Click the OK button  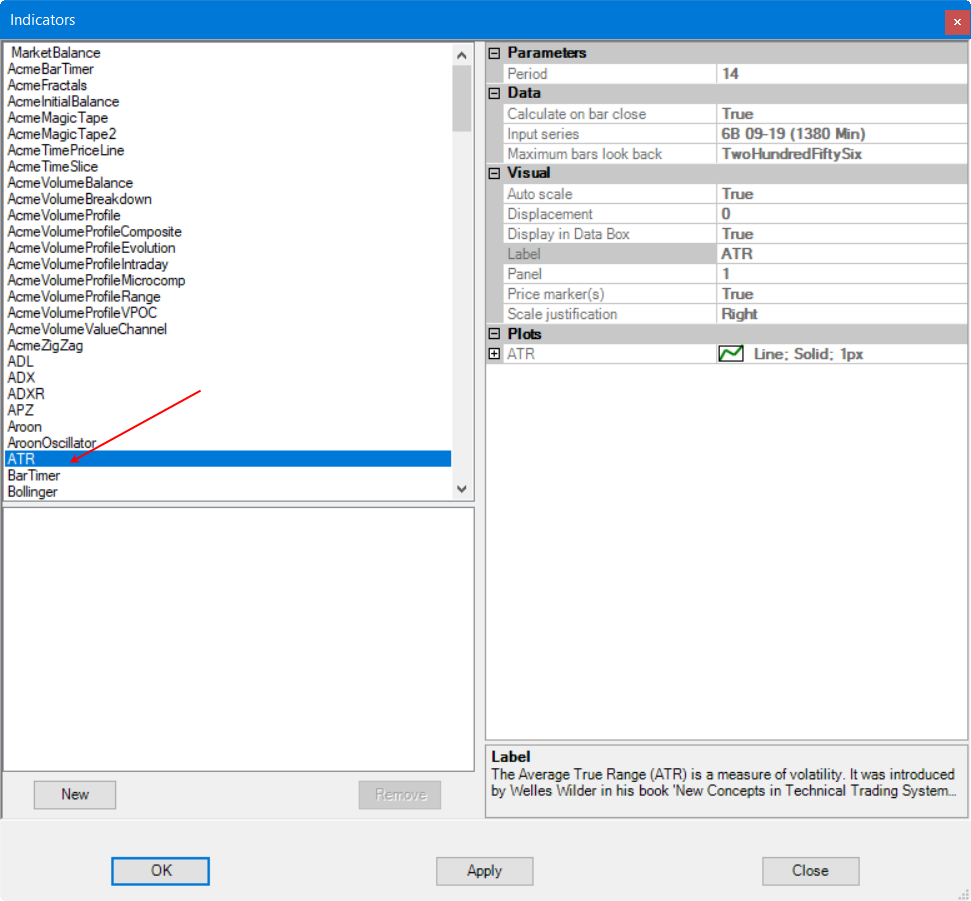[x=160, y=871]
